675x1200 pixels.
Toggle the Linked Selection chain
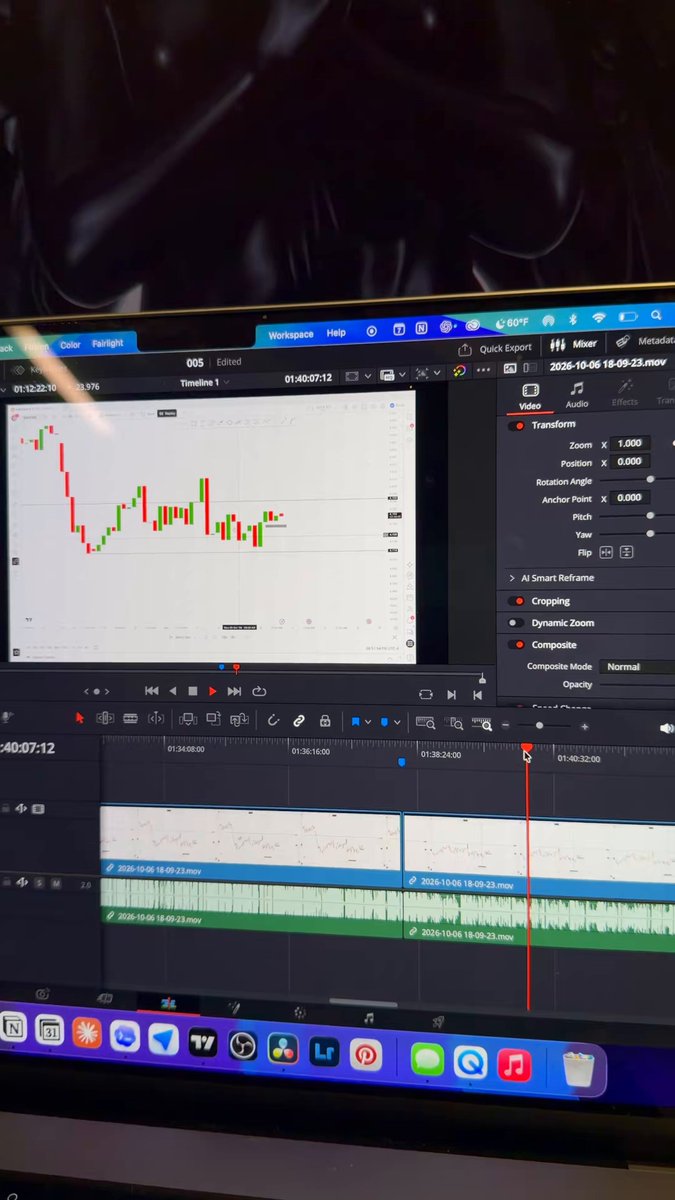[x=298, y=721]
